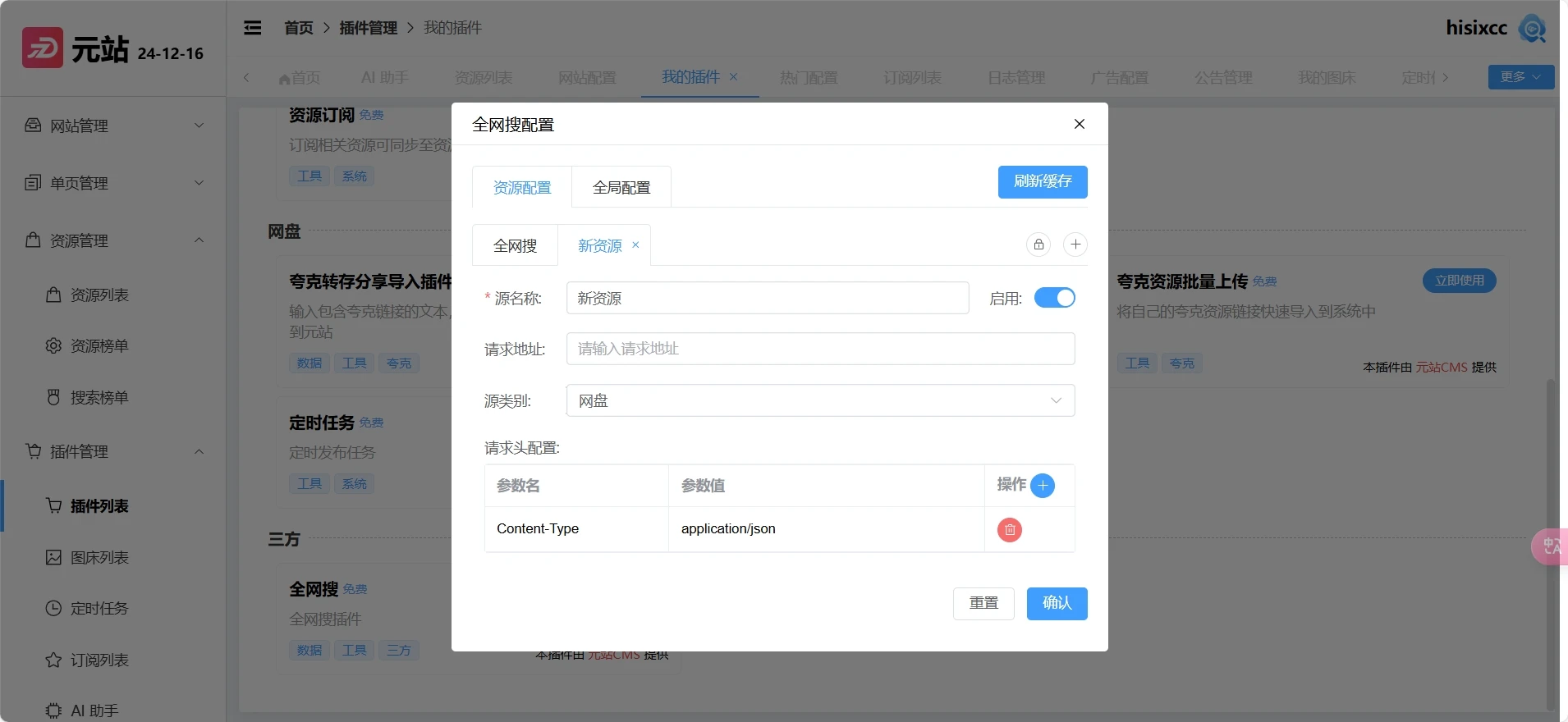Click blue plus to add header parameter
This screenshot has height=722, width=1568.
point(1043,486)
